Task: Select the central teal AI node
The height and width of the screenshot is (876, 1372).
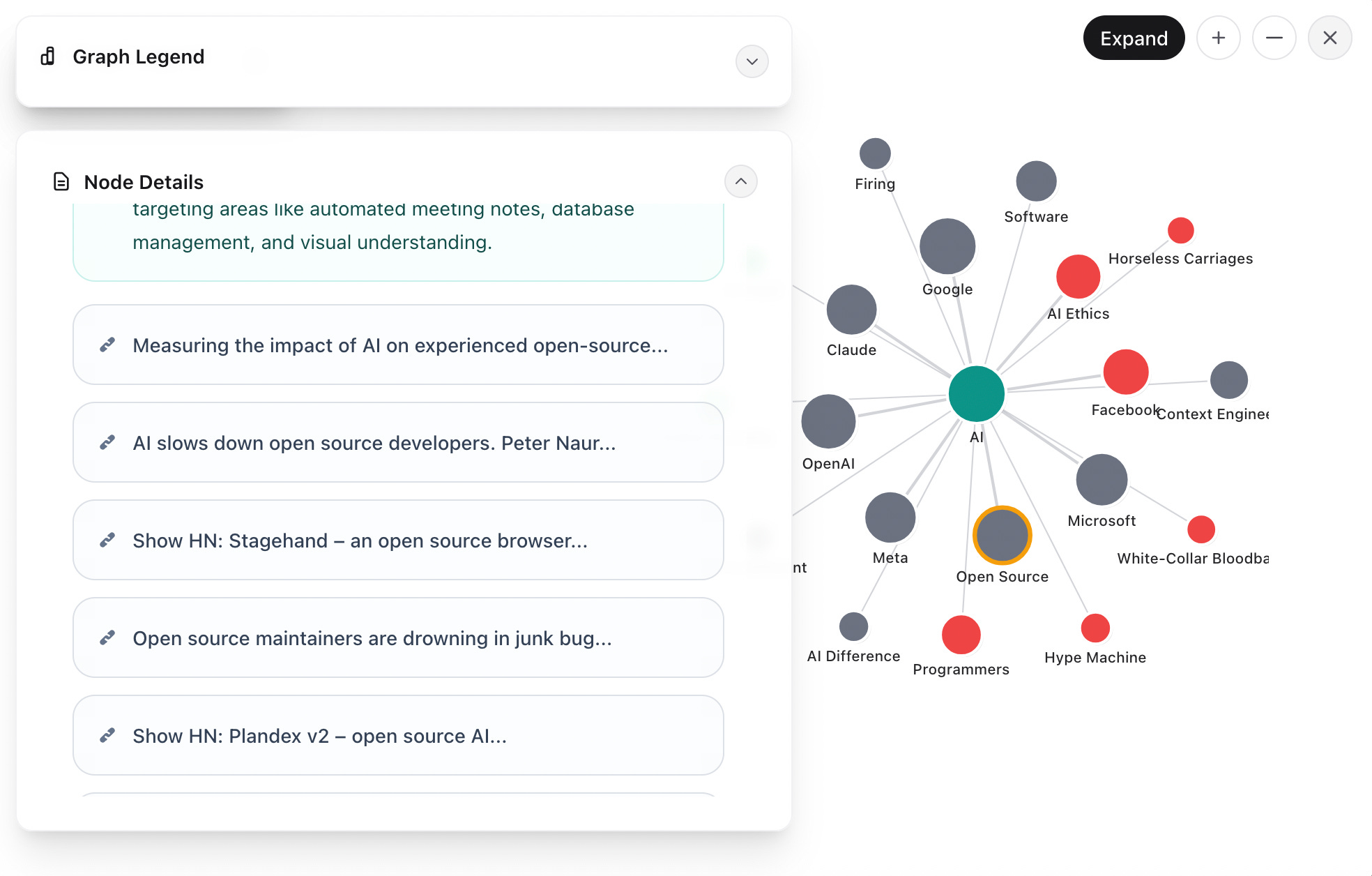Action: (976, 394)
